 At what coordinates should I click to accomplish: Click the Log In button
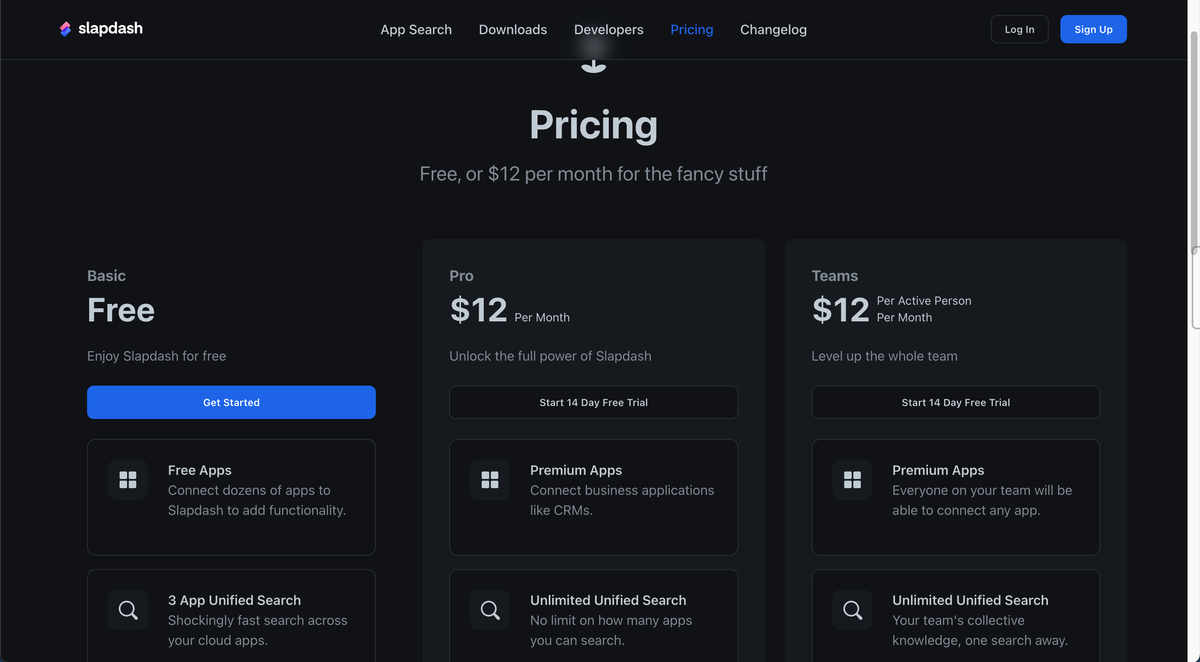pyautogui.click(x=1020, y=29)
